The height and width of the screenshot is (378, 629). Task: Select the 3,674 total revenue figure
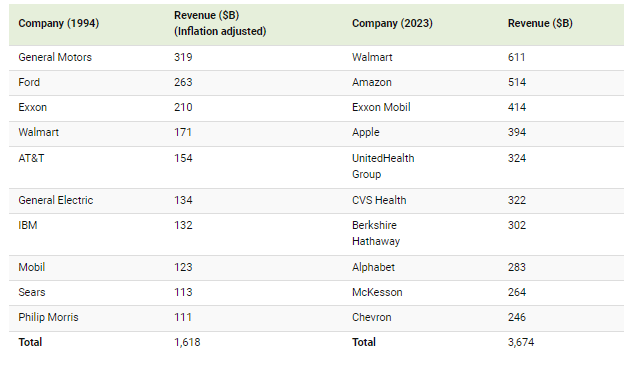(521, 342)
